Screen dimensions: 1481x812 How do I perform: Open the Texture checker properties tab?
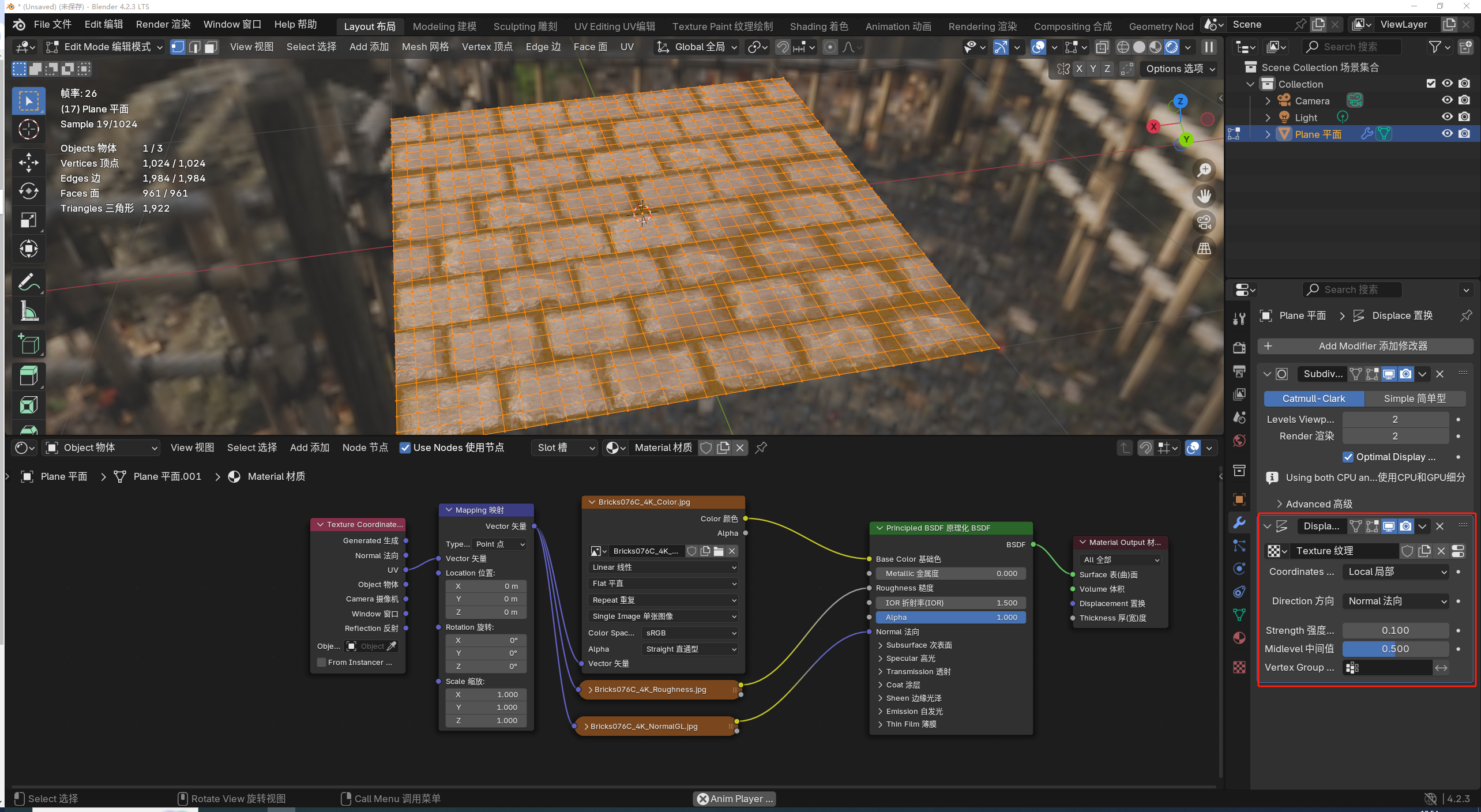pyautogui.click(x=1239, y=667)
